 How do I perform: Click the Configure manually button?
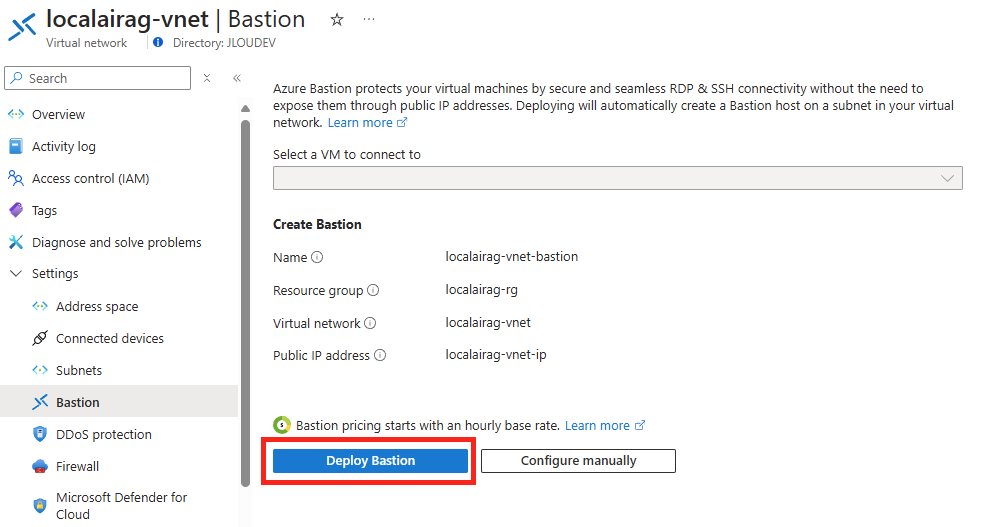point(578,461)
